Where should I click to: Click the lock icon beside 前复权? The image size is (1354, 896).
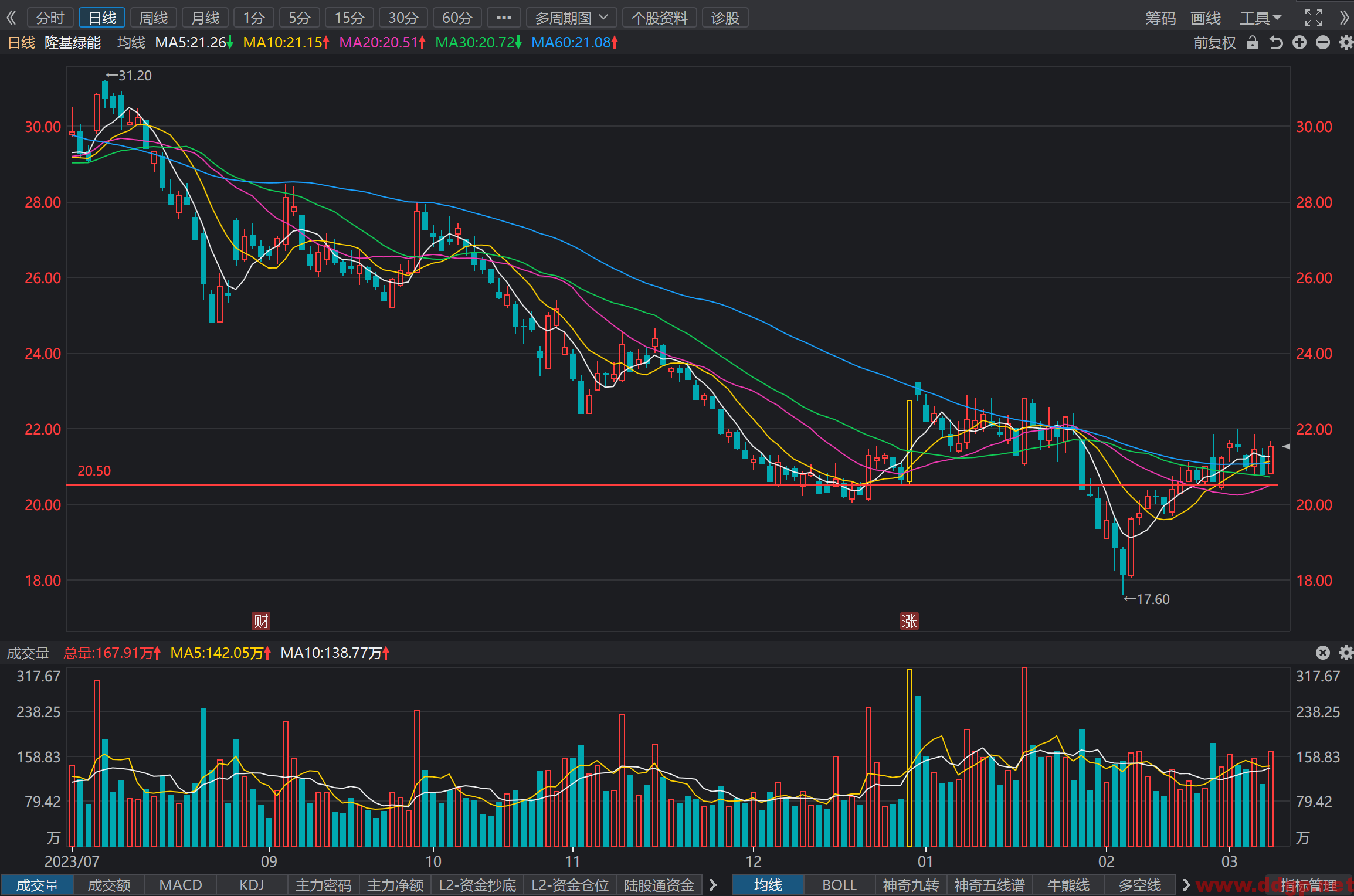pyautogui.click(x=1253, y=43)
